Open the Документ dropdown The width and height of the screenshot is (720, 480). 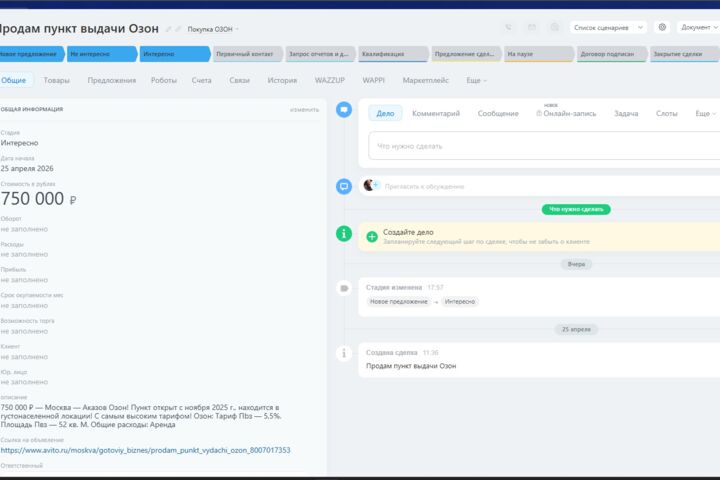(698, 28)
